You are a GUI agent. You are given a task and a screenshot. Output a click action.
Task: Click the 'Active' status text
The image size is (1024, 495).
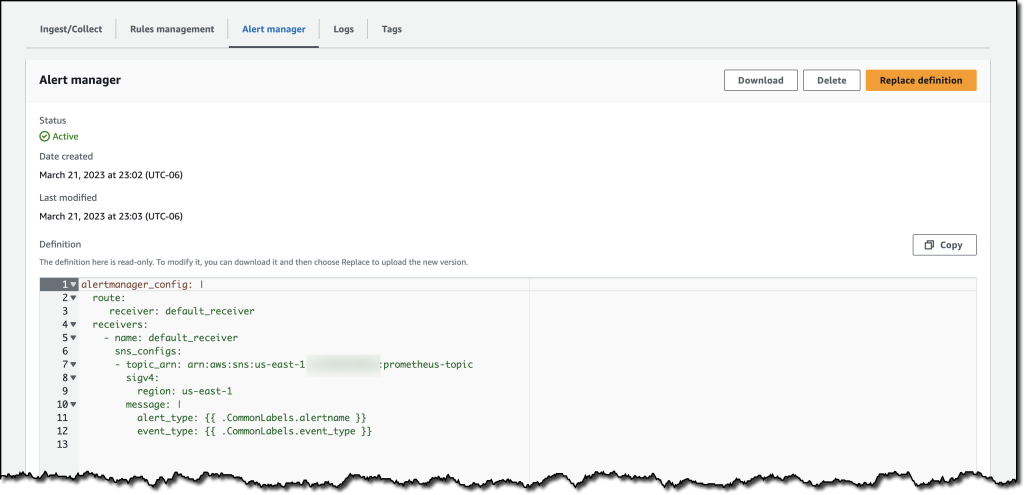pos(65,136)
